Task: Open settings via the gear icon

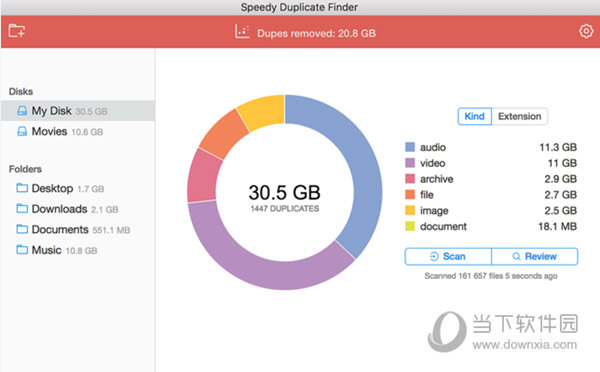Action: [586, 31]
